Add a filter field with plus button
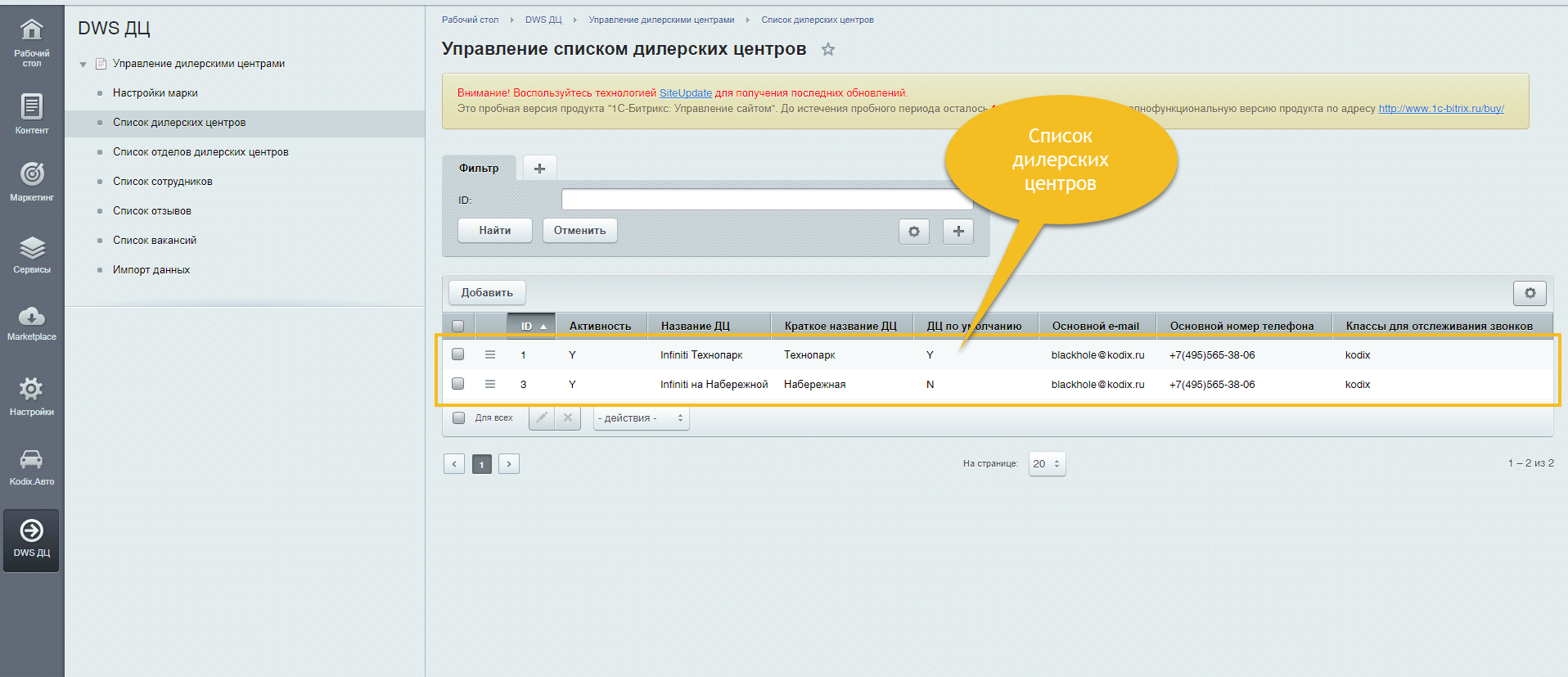The image size is (1568, 677). tap(958, 232)
